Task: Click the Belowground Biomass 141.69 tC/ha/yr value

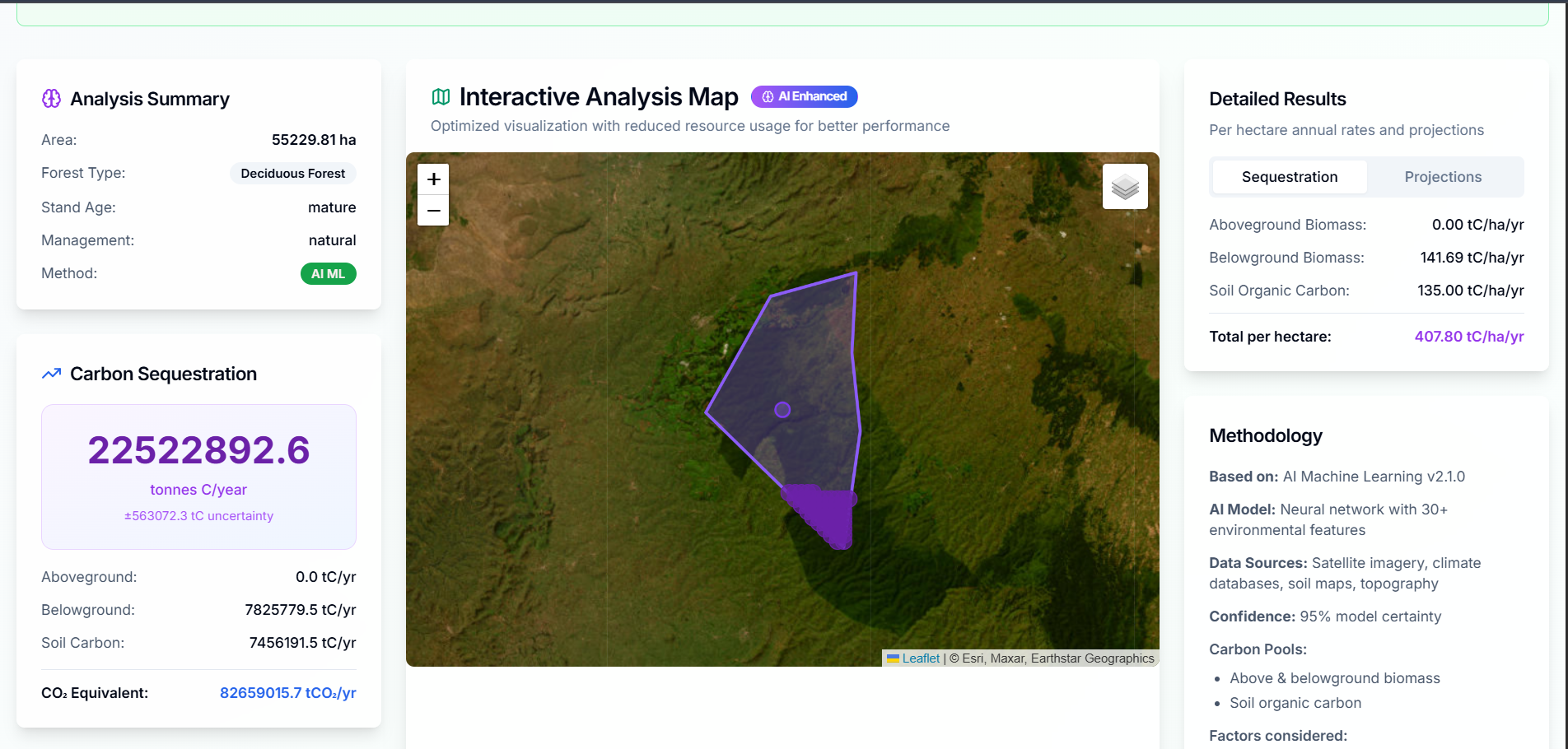Action: (x=1472, y=258)
